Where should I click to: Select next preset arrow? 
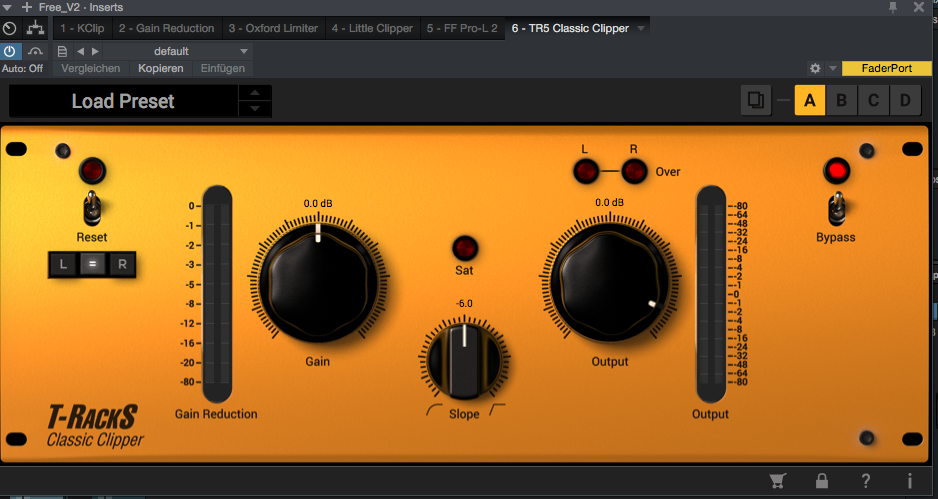(95, 51)
